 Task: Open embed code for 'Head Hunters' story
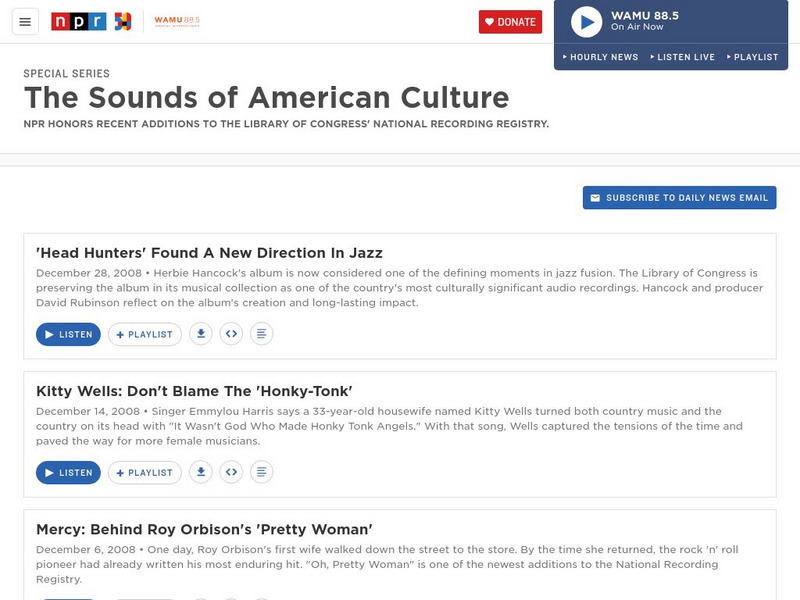(231, 334)
